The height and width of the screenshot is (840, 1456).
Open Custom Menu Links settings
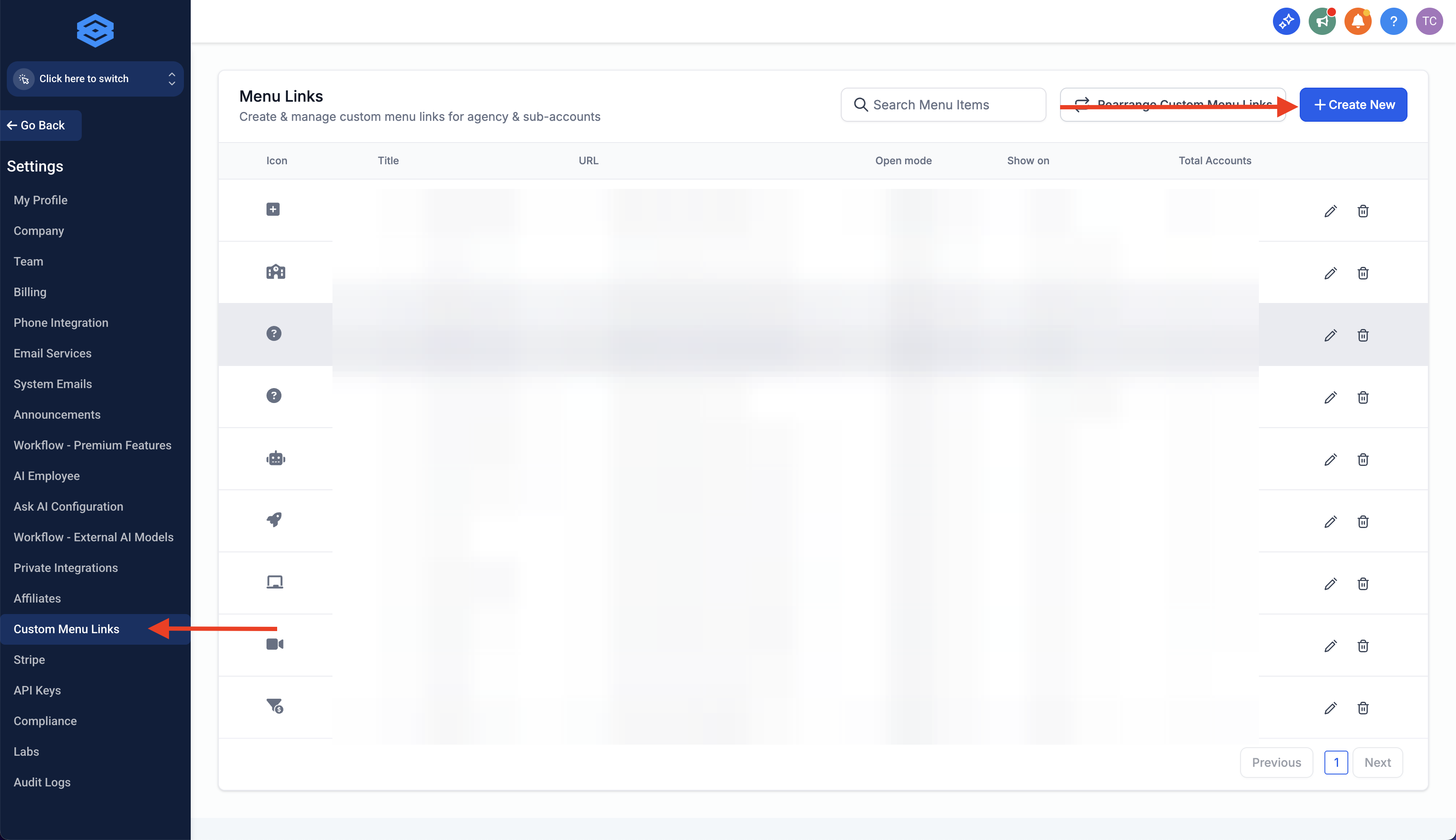[x=66, y=629]
